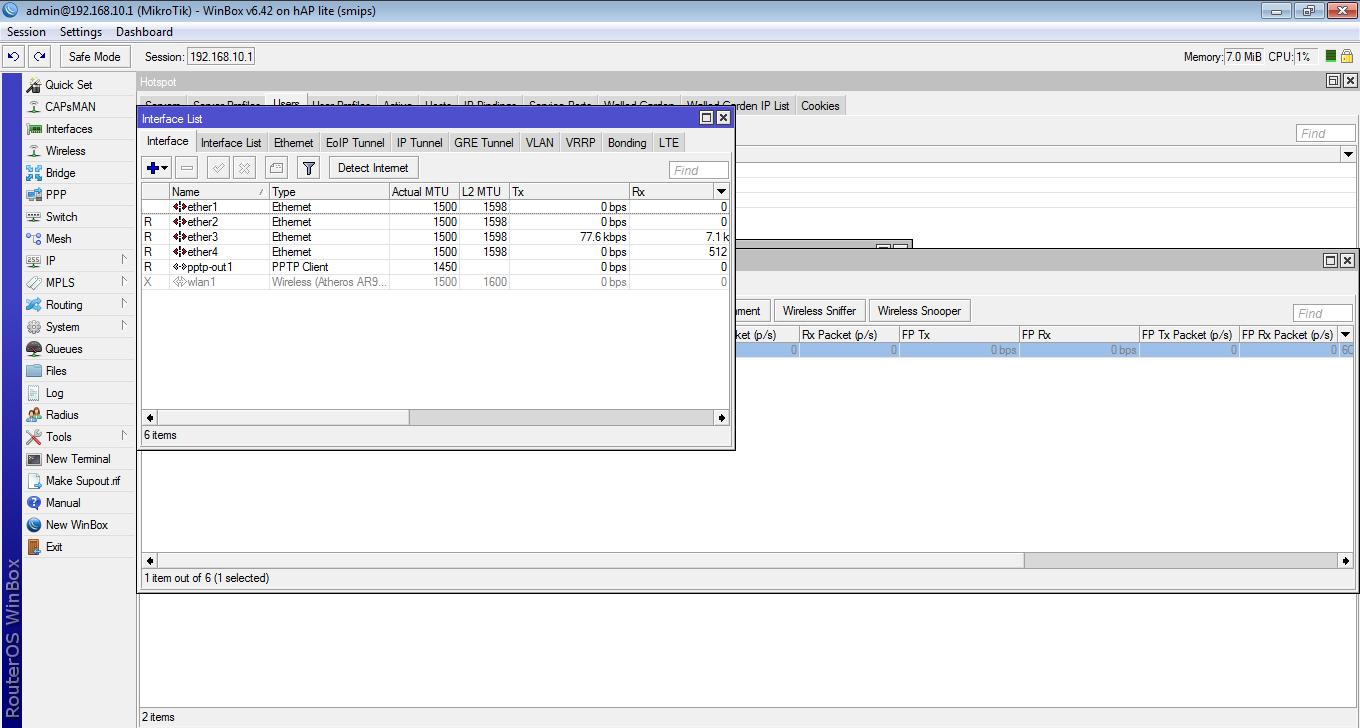Click the Redo arrow in the toolbar
Screen dimensions: 1360x728
[x=39, y=57]
